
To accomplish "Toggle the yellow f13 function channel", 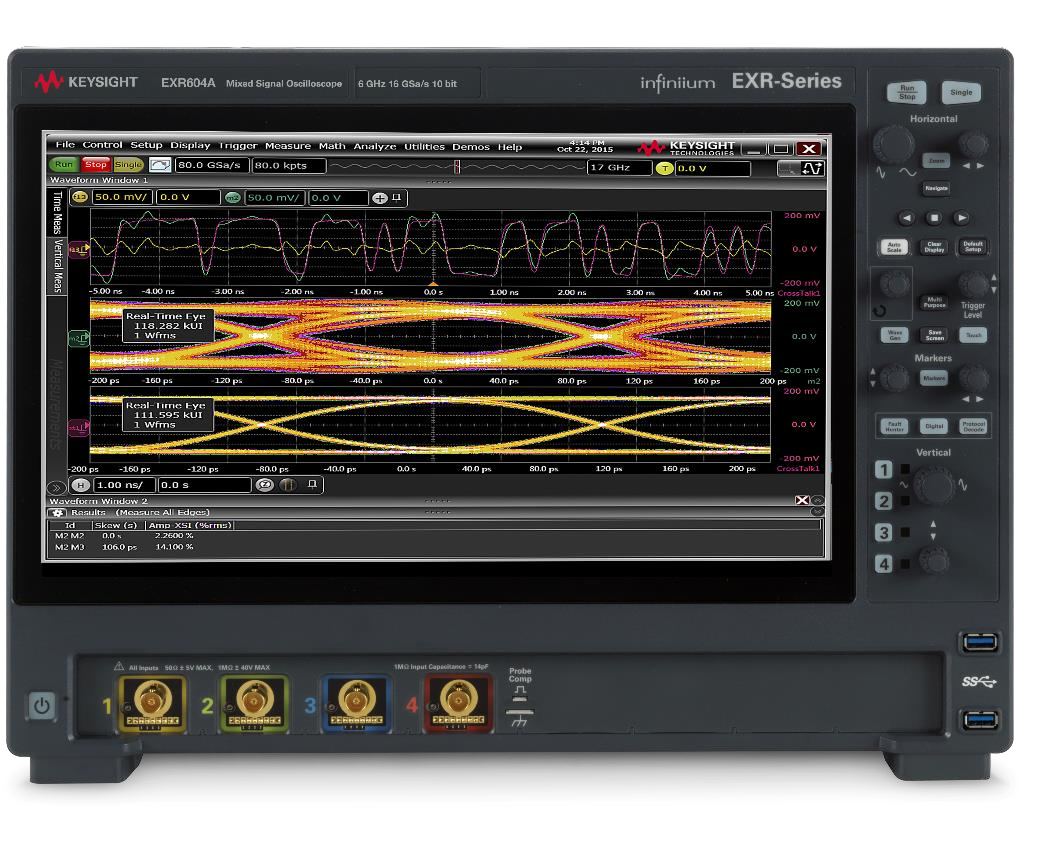I will pos(80,198).
